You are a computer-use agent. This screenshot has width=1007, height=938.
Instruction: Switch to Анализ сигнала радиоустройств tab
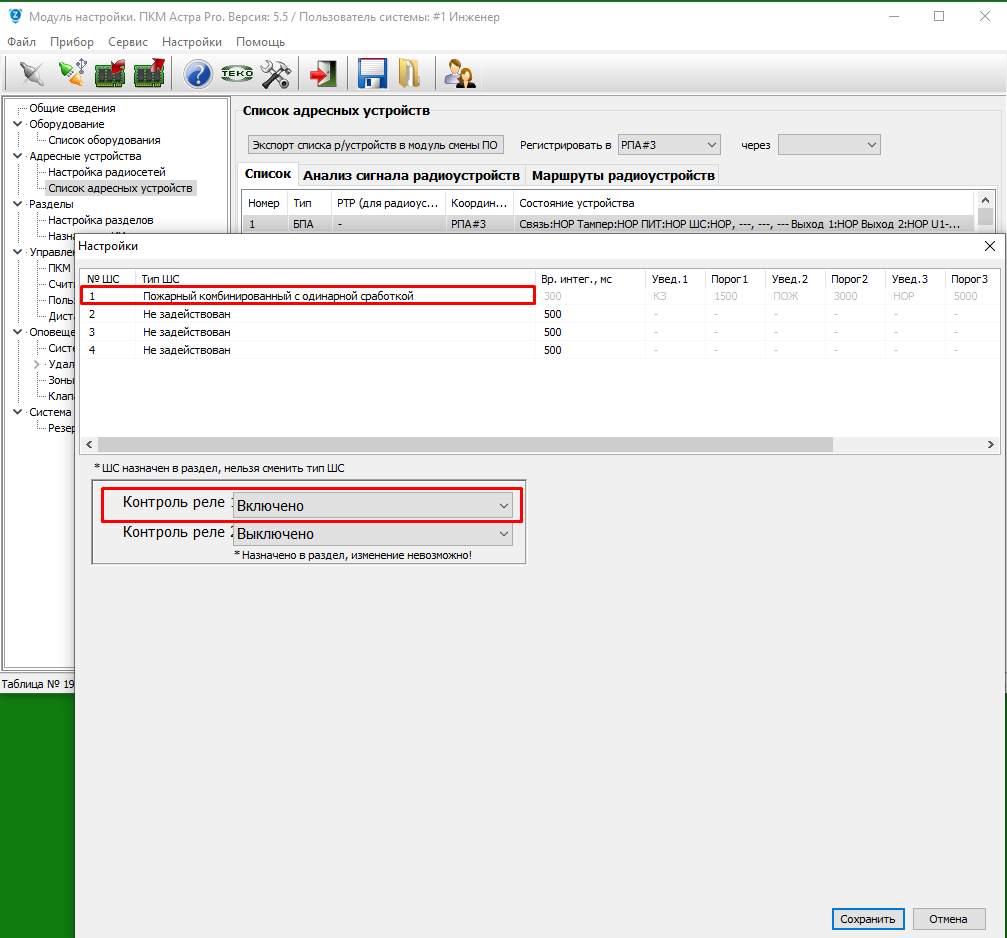(411, 175)
